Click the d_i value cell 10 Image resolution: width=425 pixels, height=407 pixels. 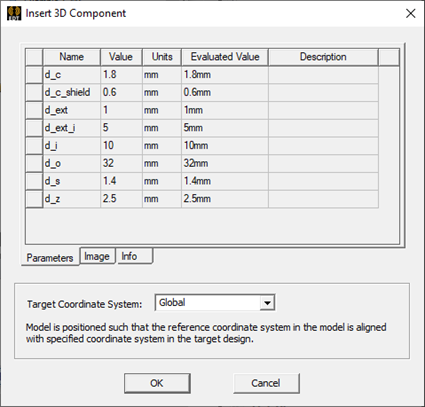121,145
